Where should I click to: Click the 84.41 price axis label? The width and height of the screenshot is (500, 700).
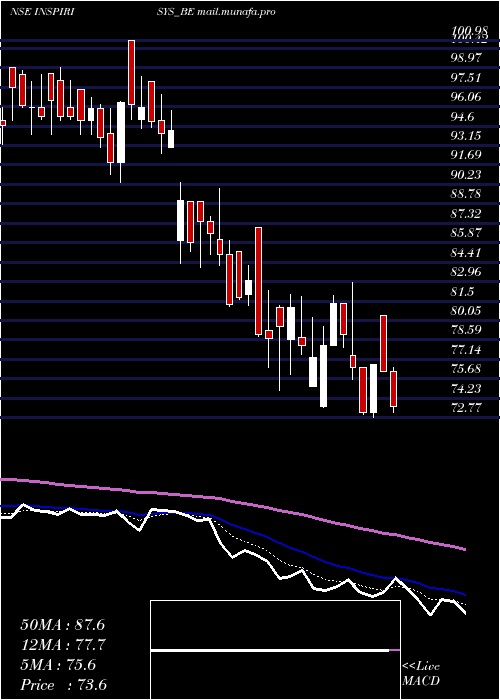point(466,252)
